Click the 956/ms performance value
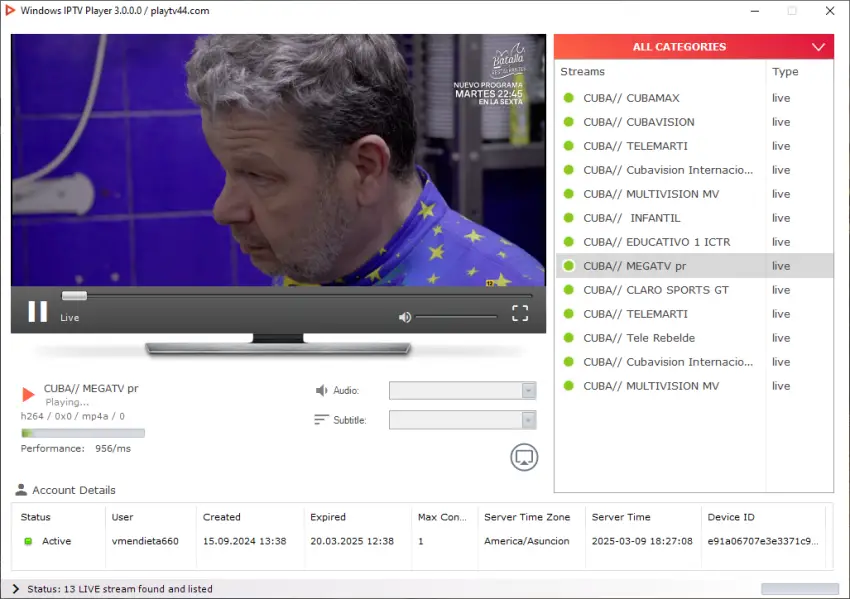The width and height of the screenshot is (850, 599). point(113,448)
